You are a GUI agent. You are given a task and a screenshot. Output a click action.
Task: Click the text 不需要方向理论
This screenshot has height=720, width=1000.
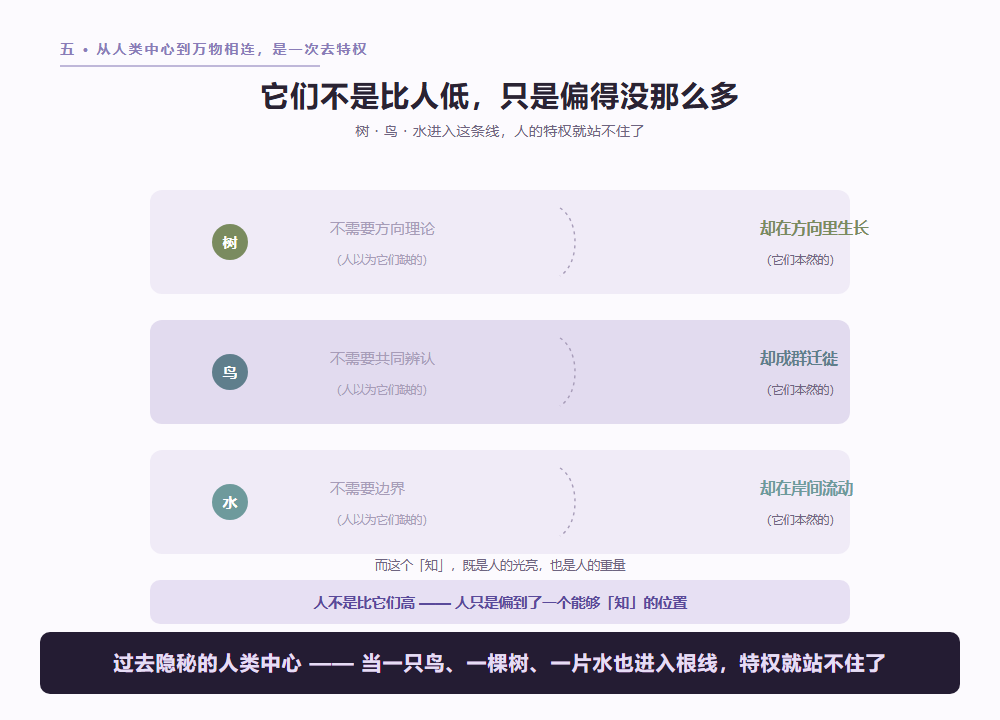382,229
